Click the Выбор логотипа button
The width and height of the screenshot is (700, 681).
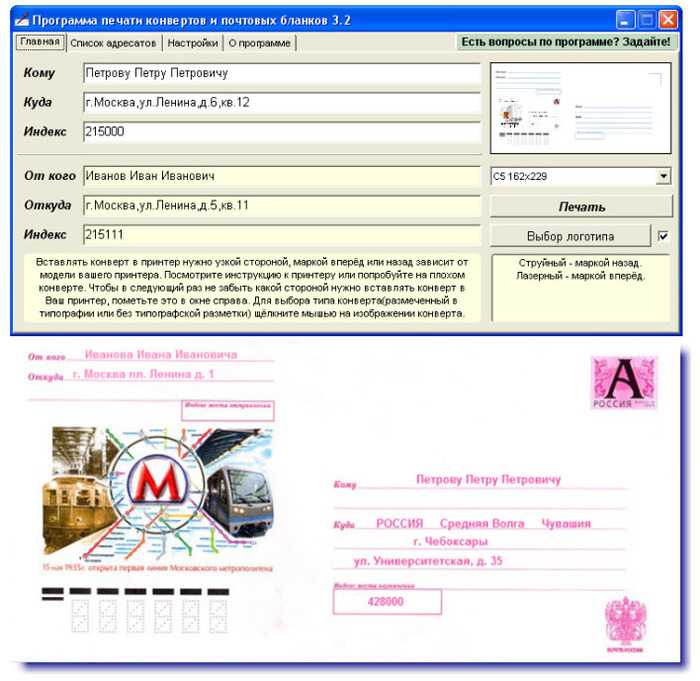point(570,236)
